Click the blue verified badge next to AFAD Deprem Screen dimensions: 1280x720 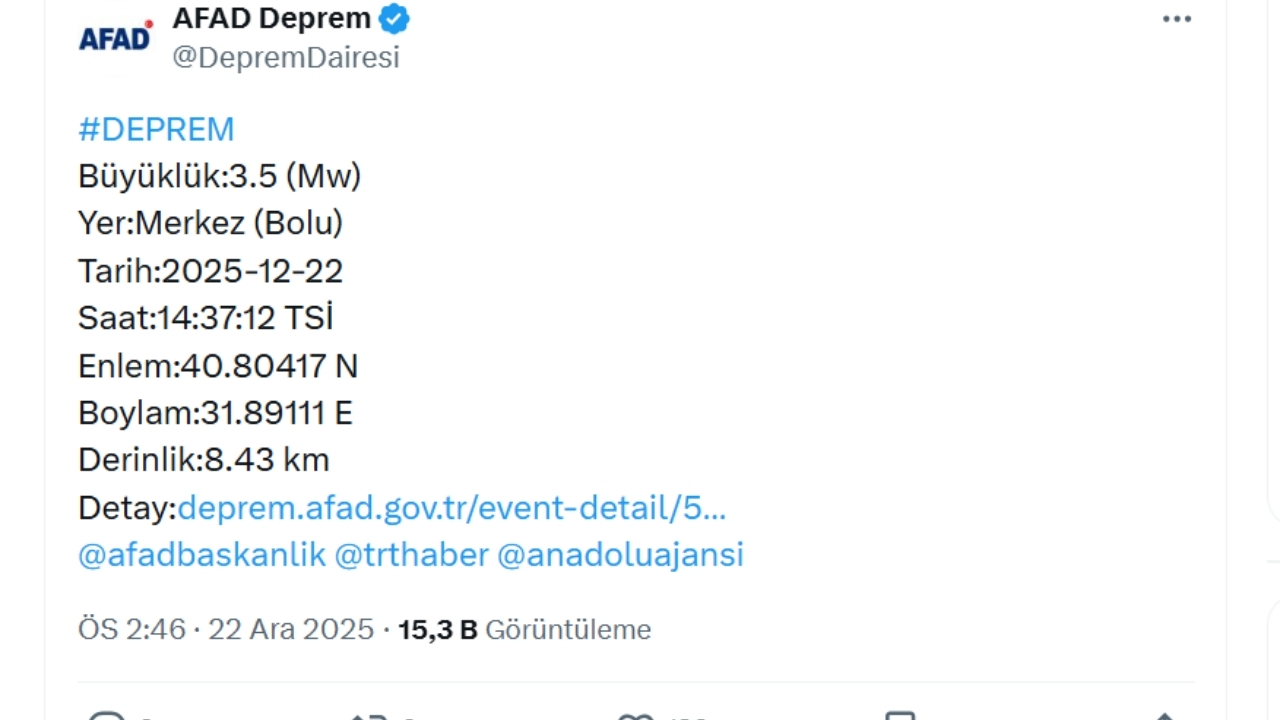[x=393, y=18]
